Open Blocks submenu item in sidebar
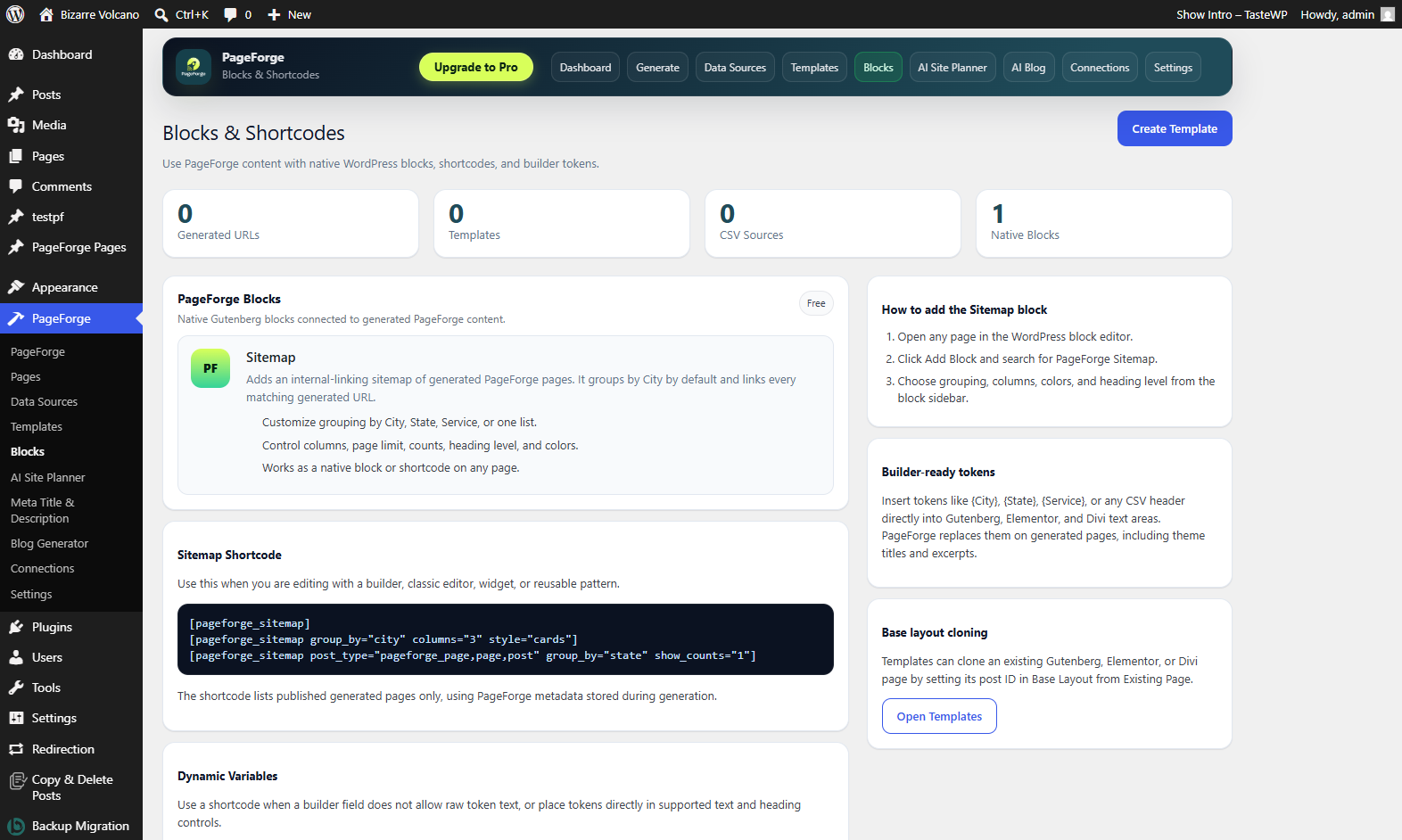 coord(28,452)
